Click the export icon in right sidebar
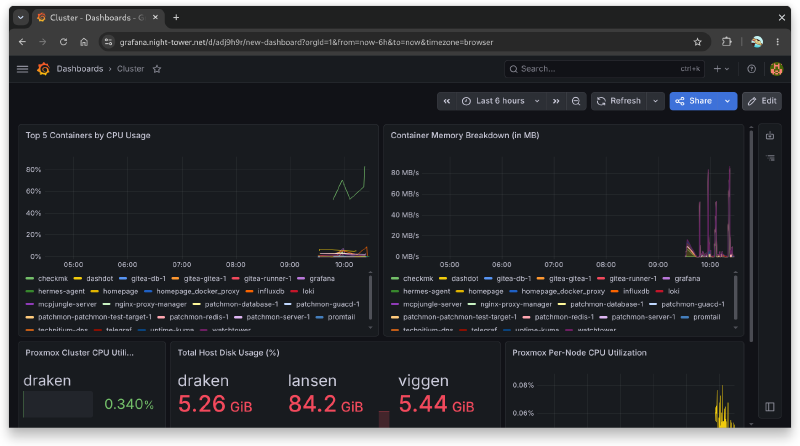The image size is (800, 446). pyautogui.click(x=770, y=136)
